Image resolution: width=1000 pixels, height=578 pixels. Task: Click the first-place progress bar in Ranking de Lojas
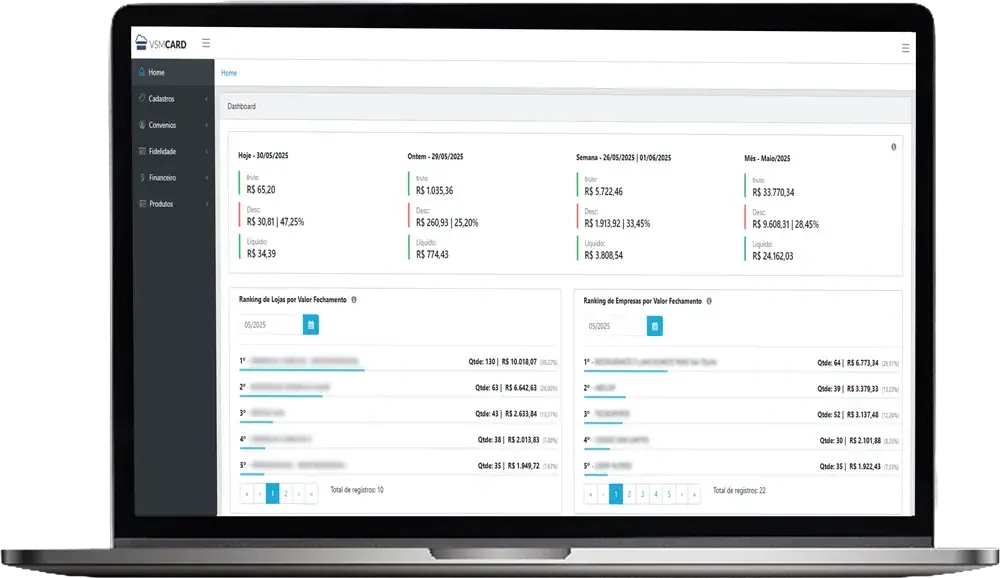point(300,370)
